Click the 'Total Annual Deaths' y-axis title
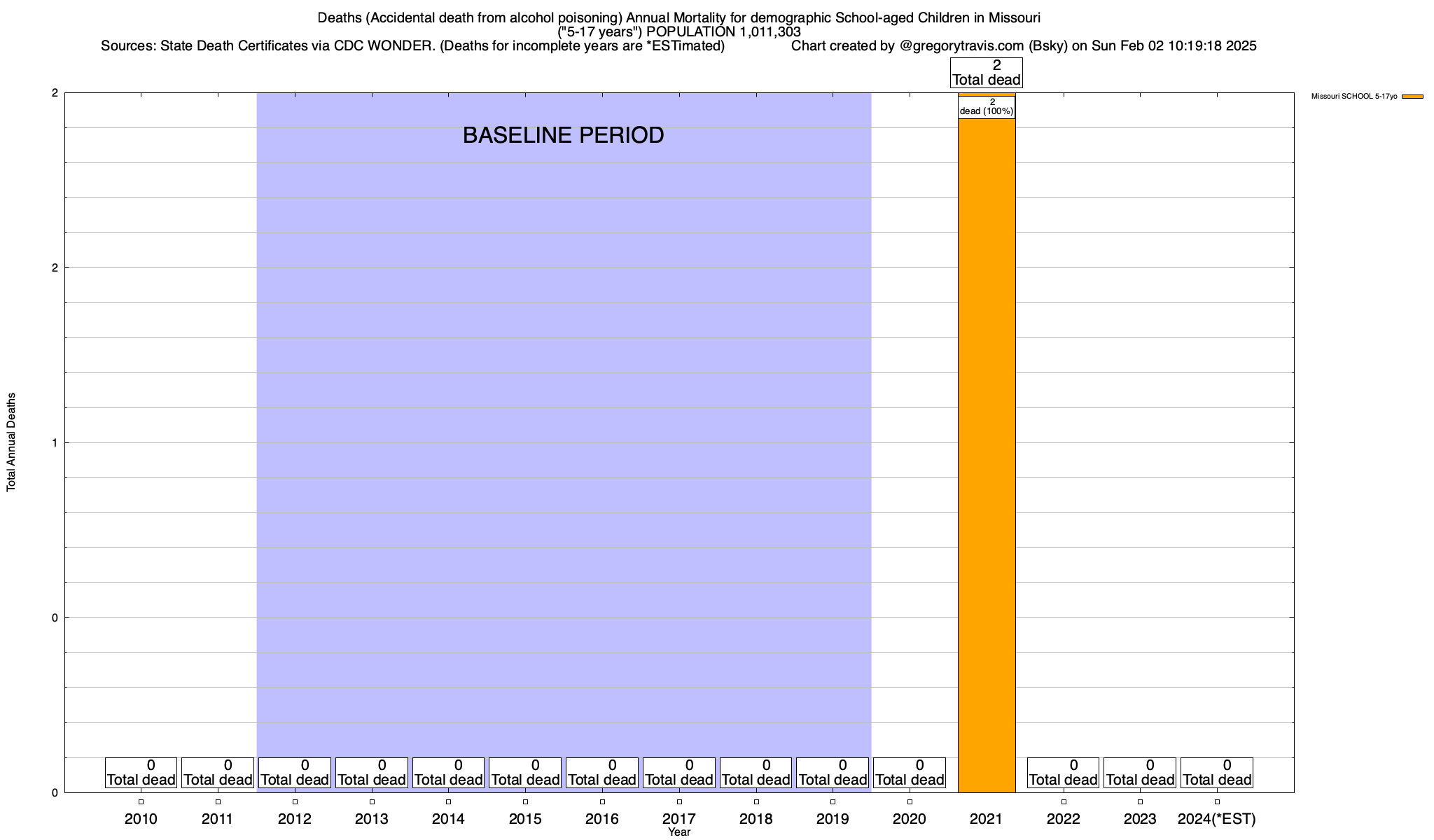The height and width of the screenshot is (840, 1434). pyautogui.click(x=11, y=442)
